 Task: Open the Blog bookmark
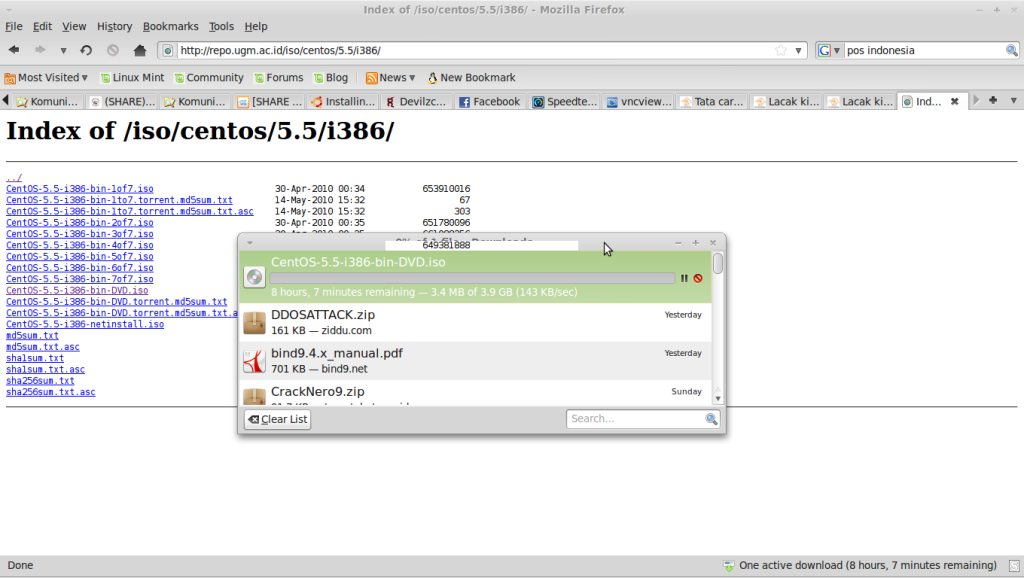tap(330, 78)
